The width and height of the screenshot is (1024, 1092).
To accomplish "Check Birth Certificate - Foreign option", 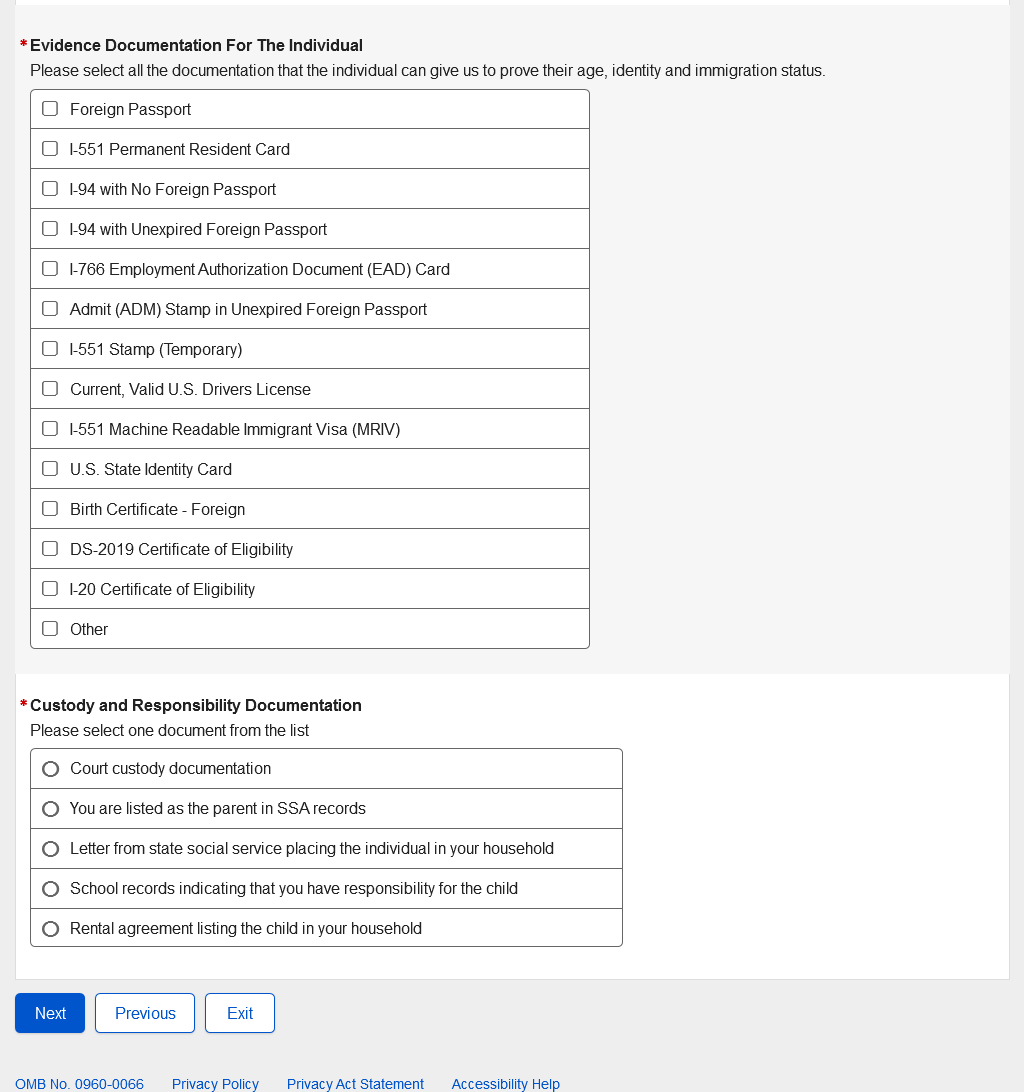I will pos(50,509).
